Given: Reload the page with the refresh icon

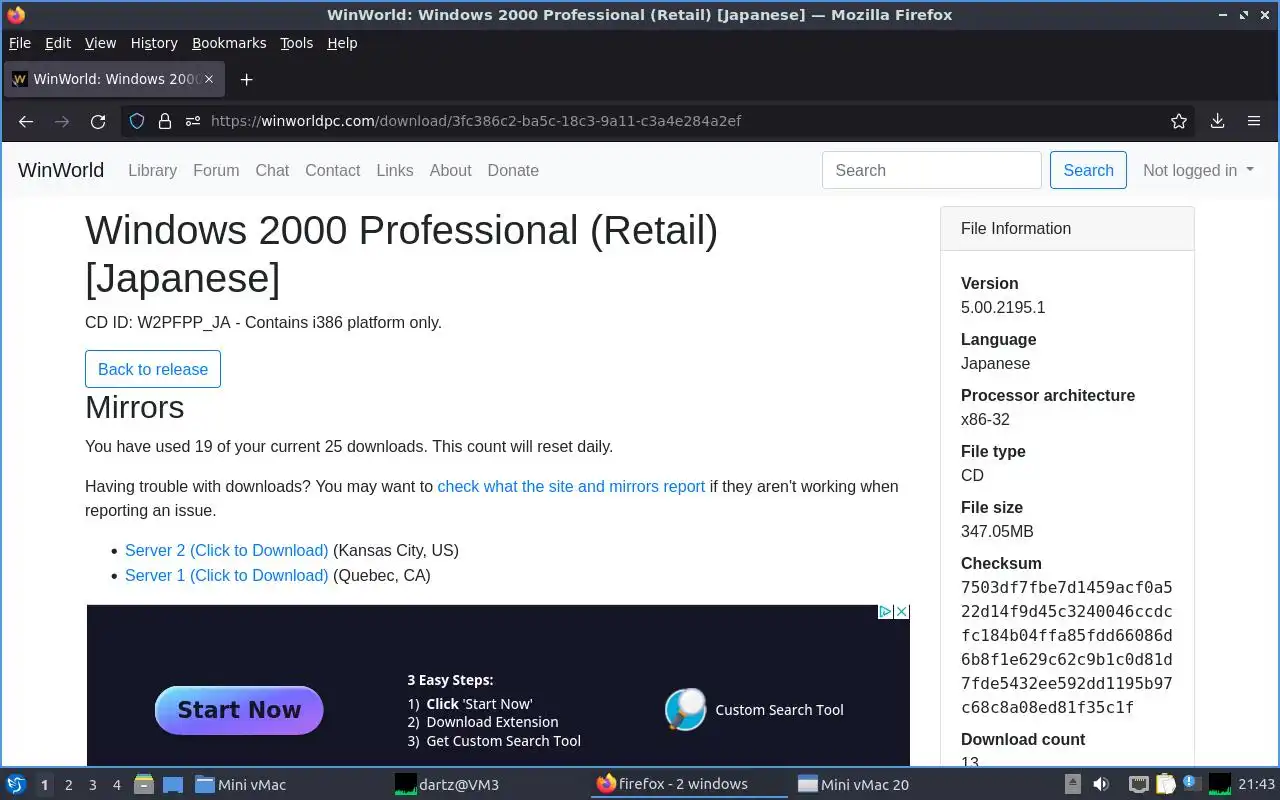Looking at the screenshot, I should [x=98, y=121].
